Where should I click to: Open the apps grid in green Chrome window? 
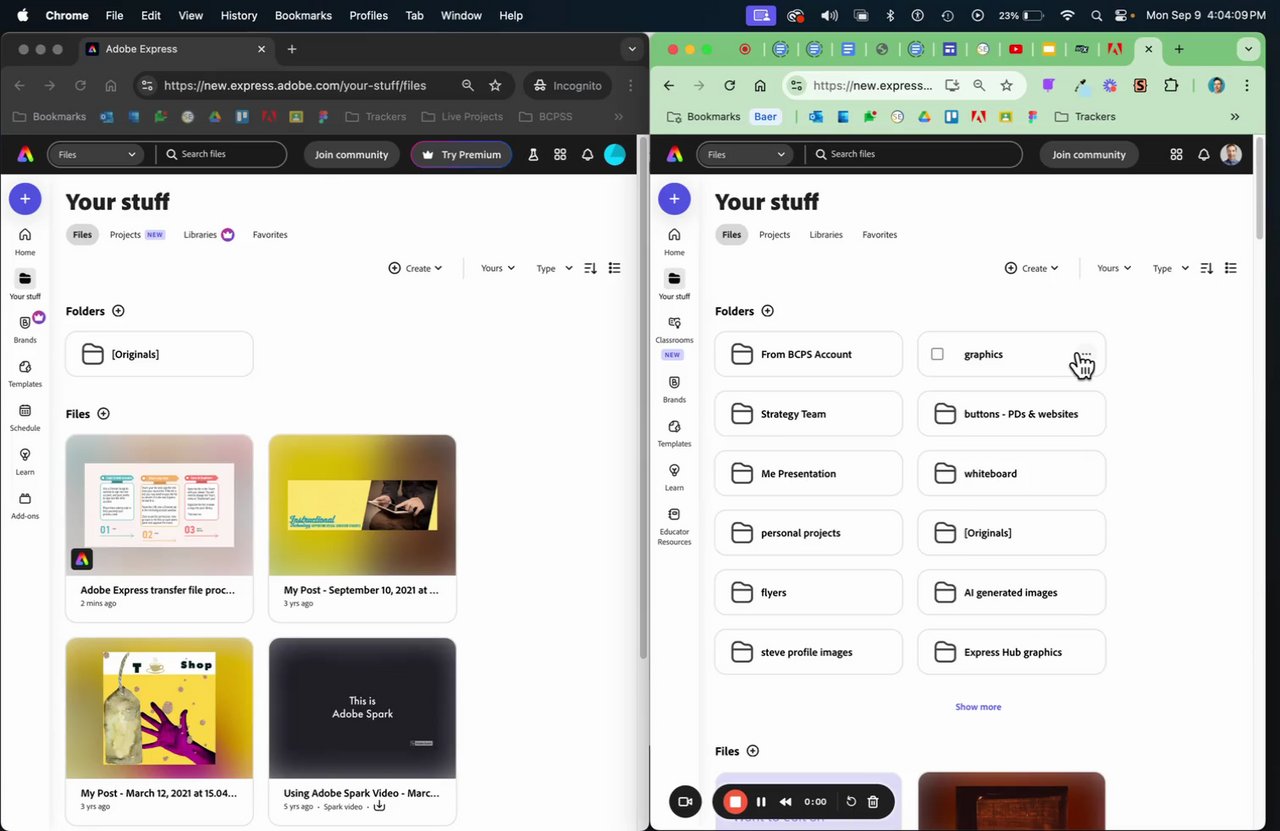(1176, 155)
